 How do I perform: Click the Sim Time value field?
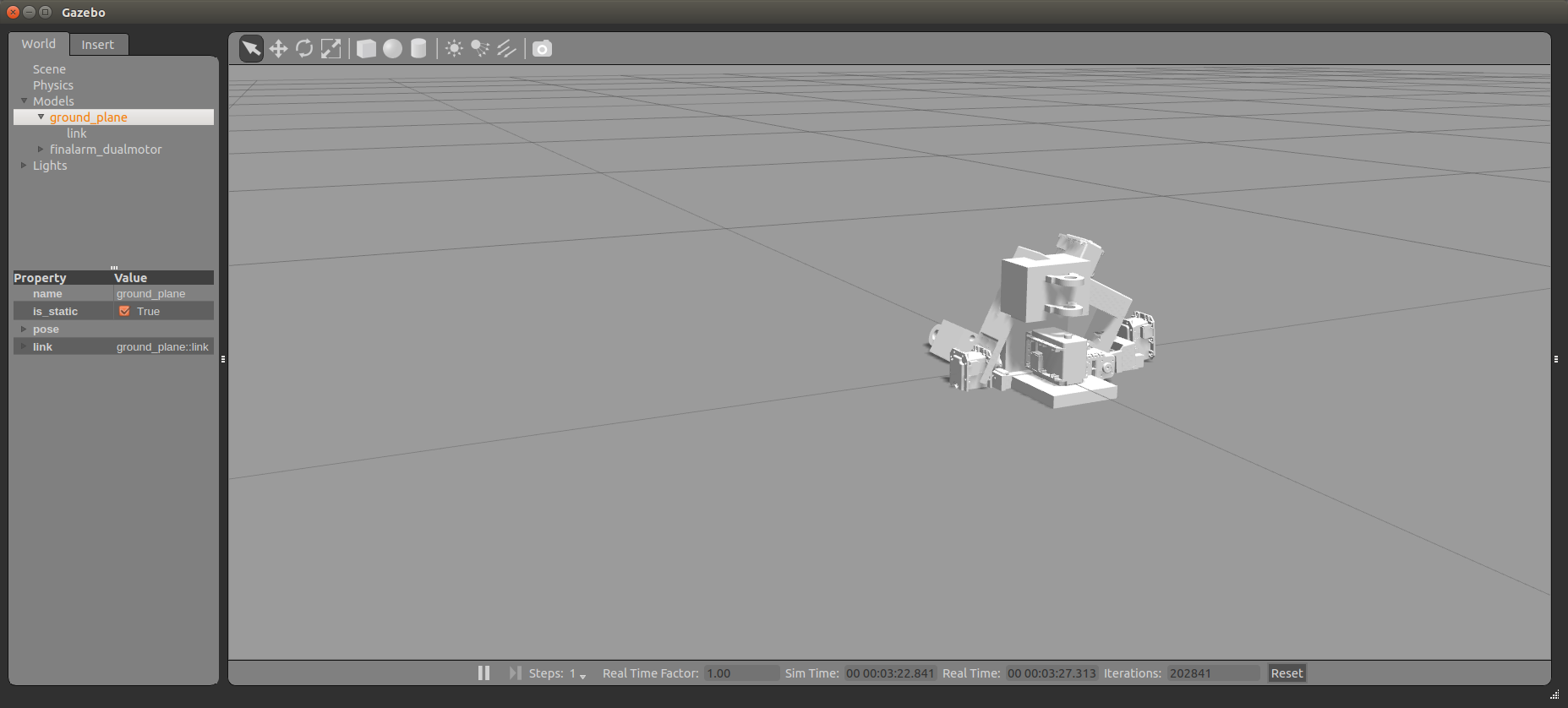[x=890, y=673]
